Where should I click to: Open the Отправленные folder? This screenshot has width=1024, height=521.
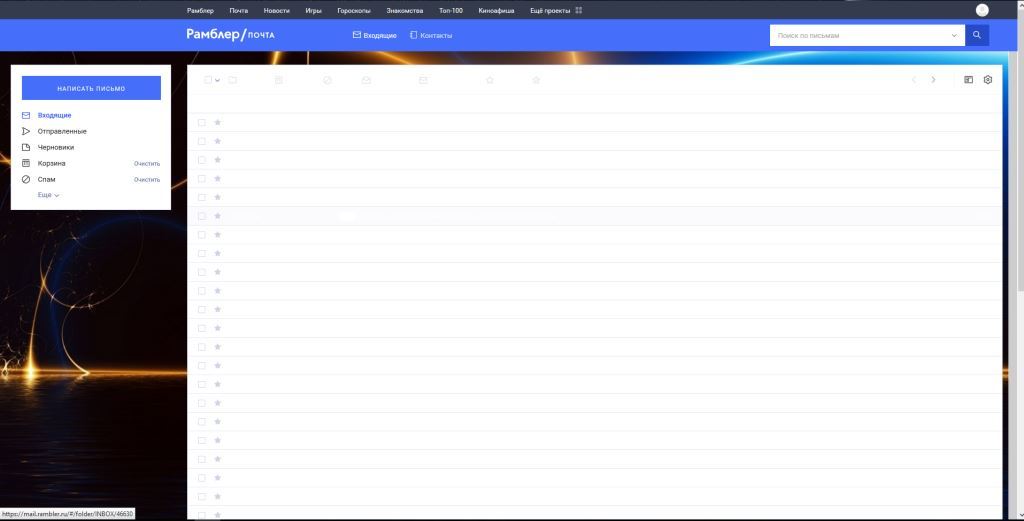(61, 131)
